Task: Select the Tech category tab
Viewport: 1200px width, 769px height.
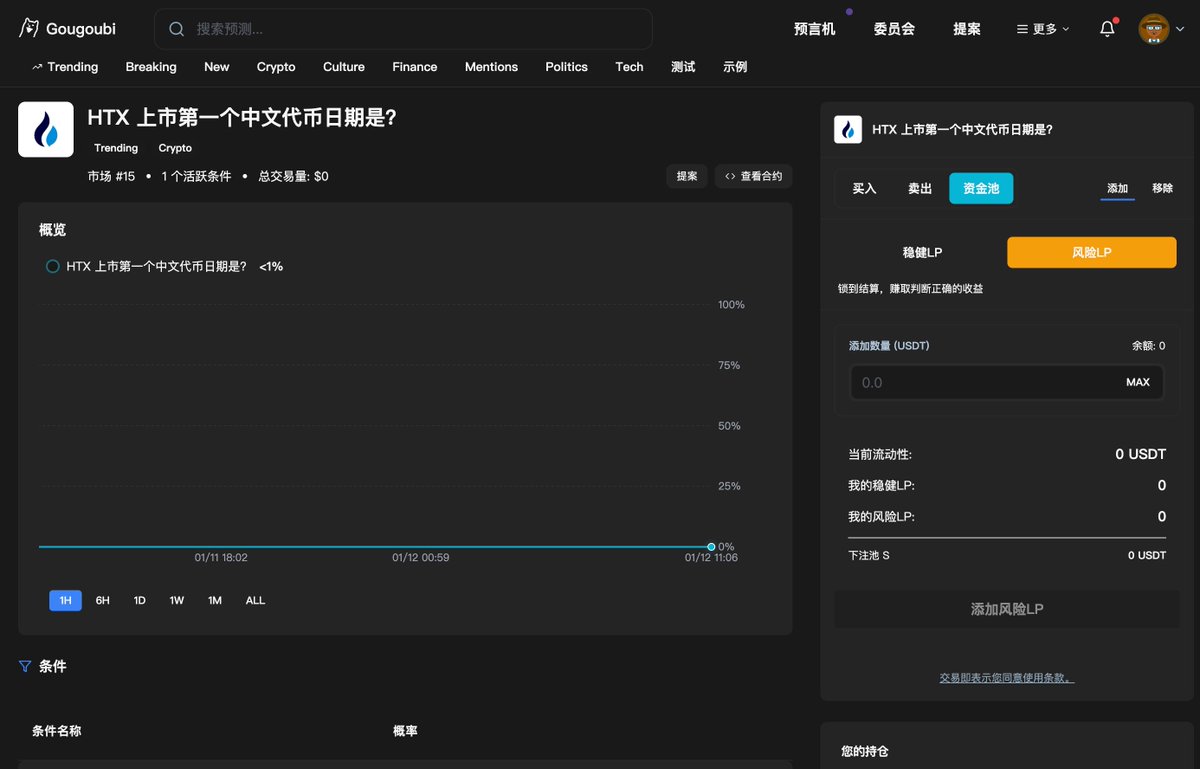Action: [x=629, y=67]
